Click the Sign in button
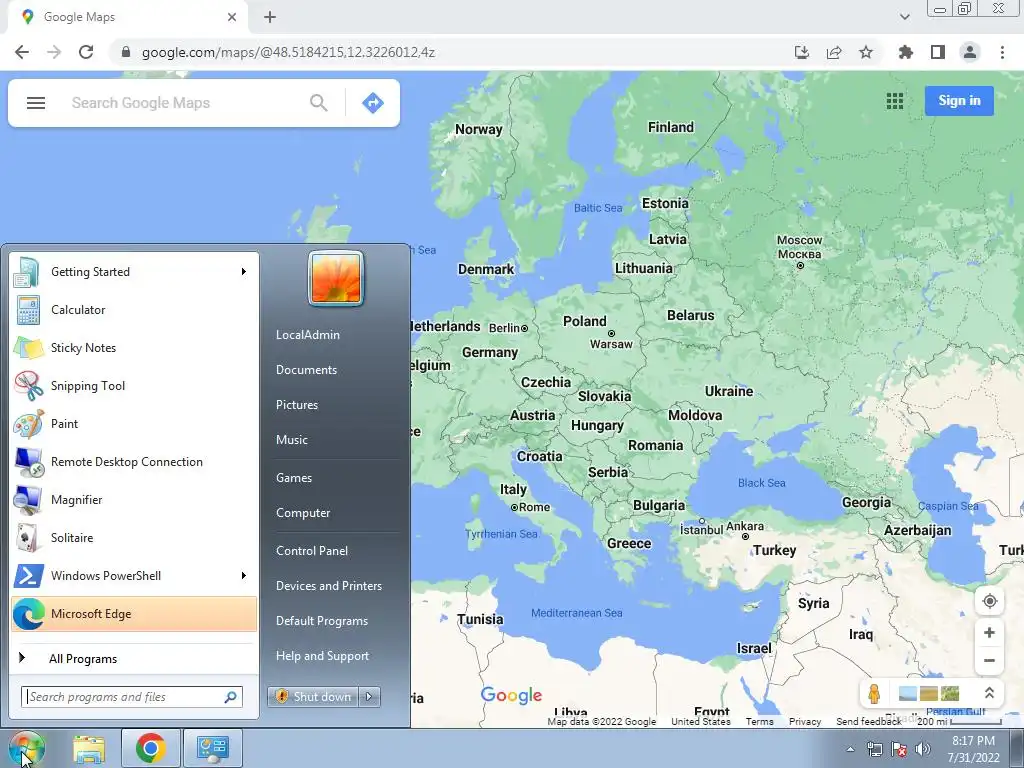The image size is (1024, 768). (x=959, y=101)
